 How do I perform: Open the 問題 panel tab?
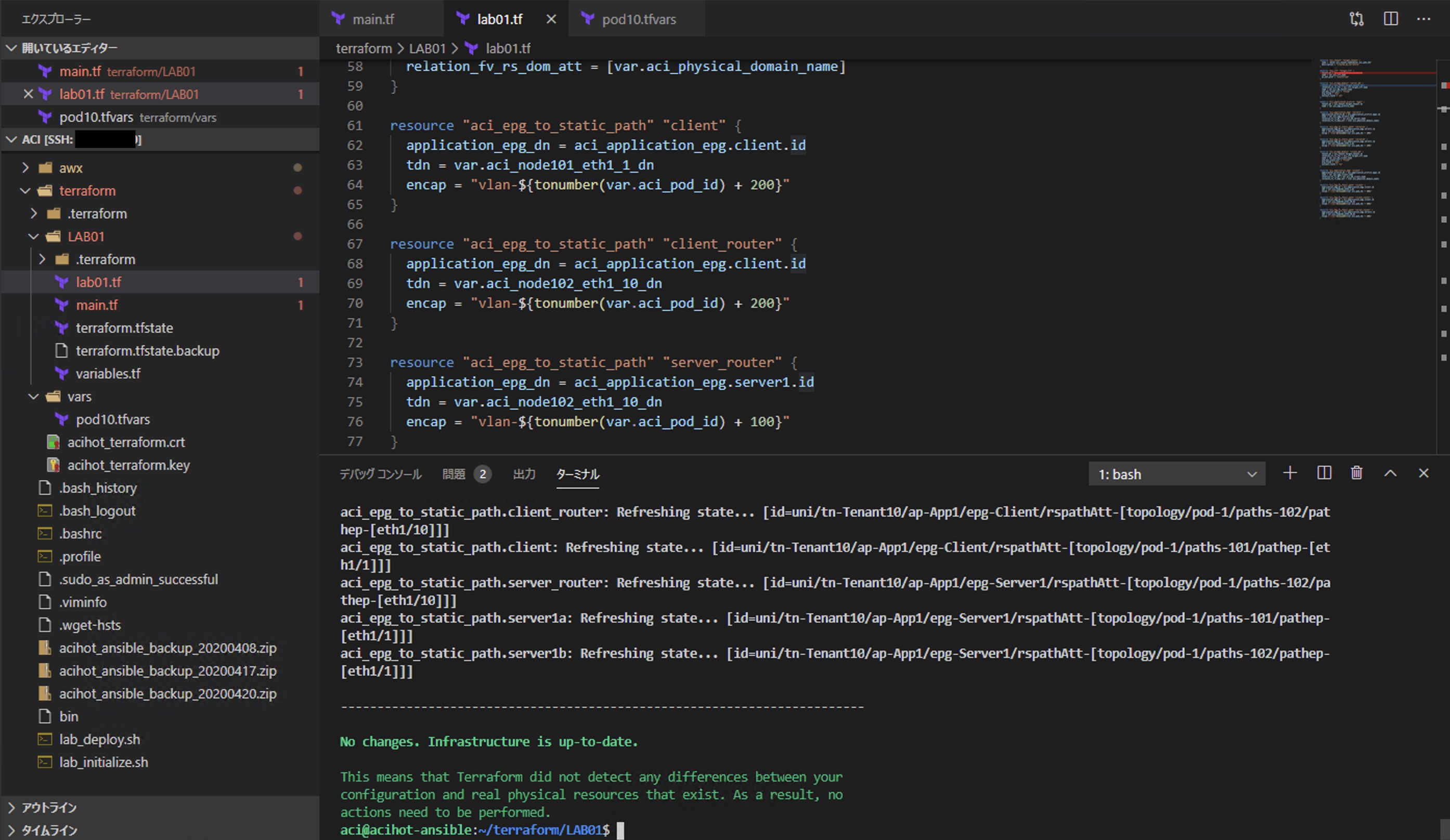point(454,475)
